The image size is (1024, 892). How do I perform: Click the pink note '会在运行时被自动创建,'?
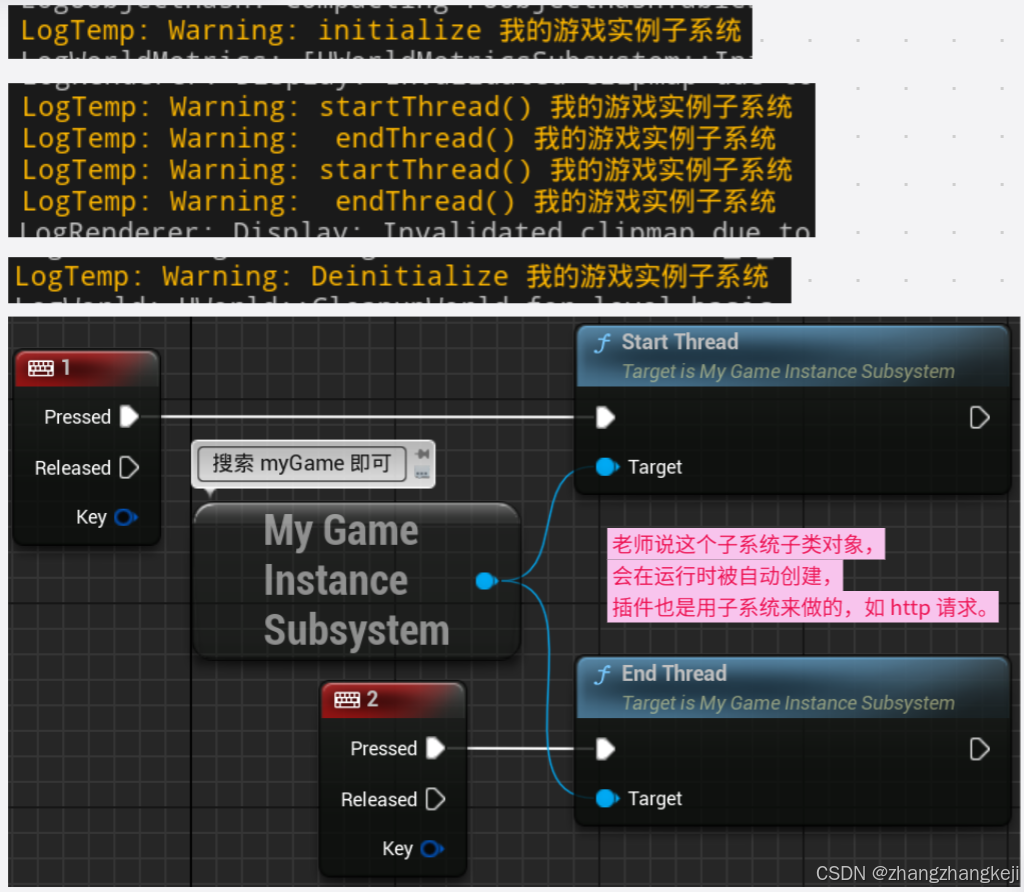coord(725,576)
